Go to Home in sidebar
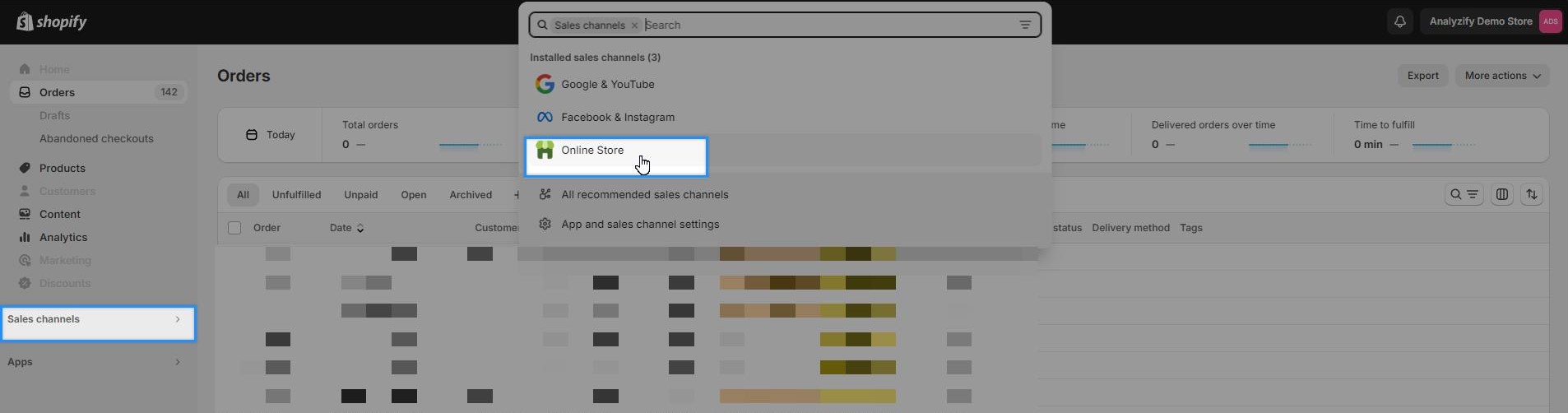This screenshot has height=413, width=1568. coord(54,69)
